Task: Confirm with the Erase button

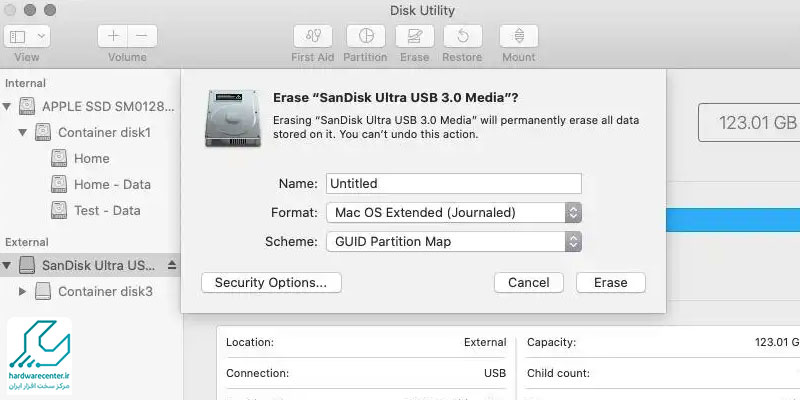Action: point(611,283)
